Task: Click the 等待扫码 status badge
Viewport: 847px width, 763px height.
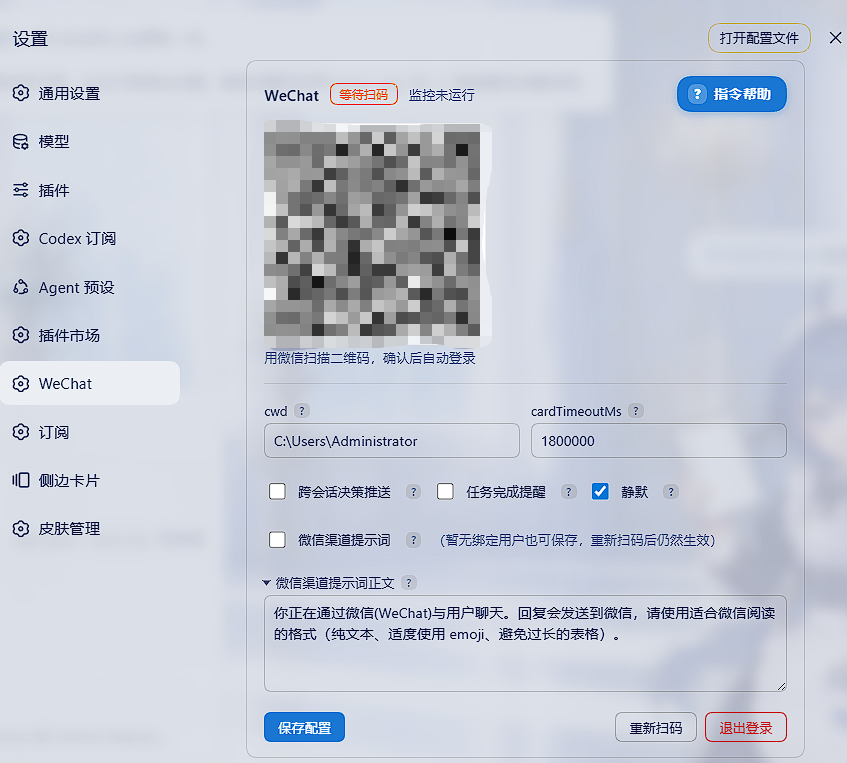Action: pyautogui.click(x=364, y=95)
